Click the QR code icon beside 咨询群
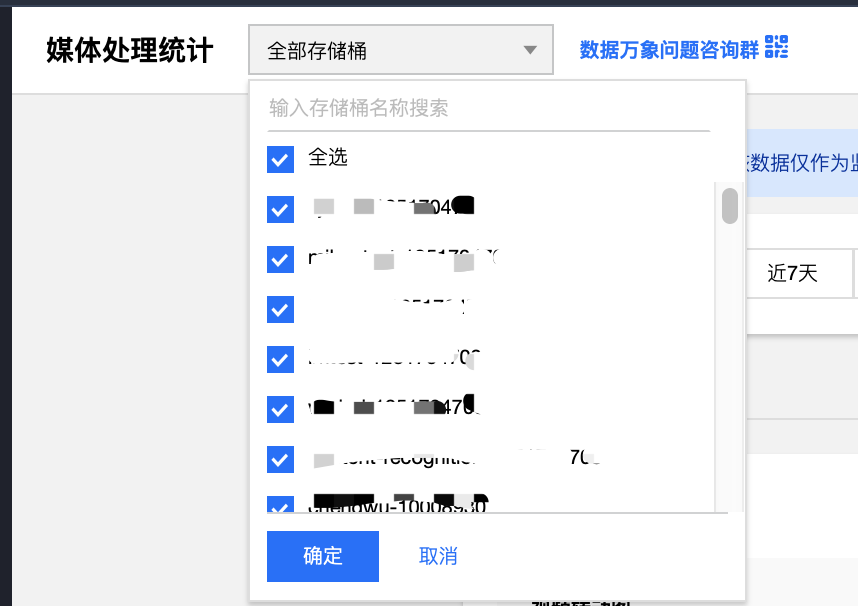Screen dimensions: 858x606 (x=776, y=47)
